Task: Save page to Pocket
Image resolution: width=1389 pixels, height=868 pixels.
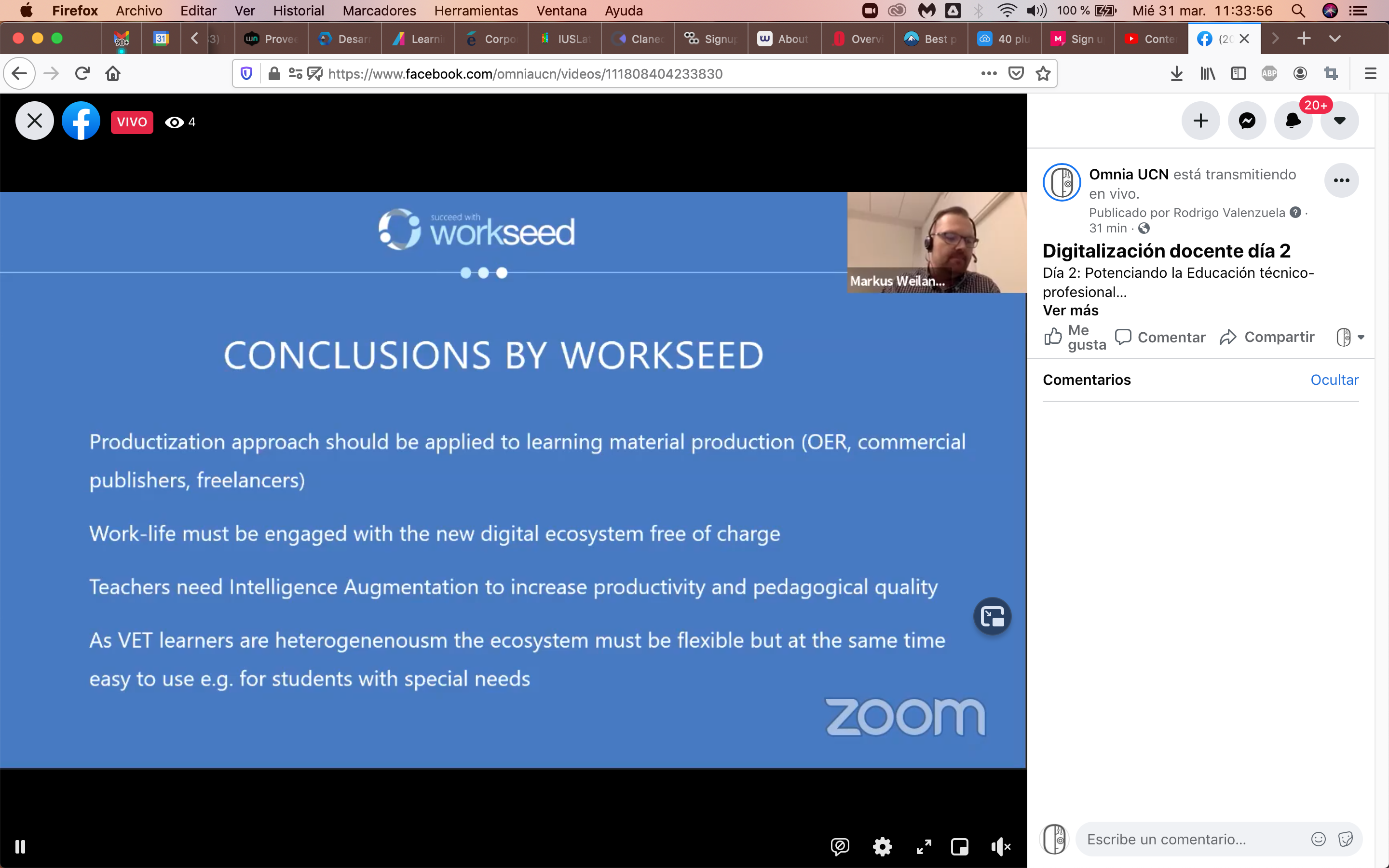Action: [1016, 73]
